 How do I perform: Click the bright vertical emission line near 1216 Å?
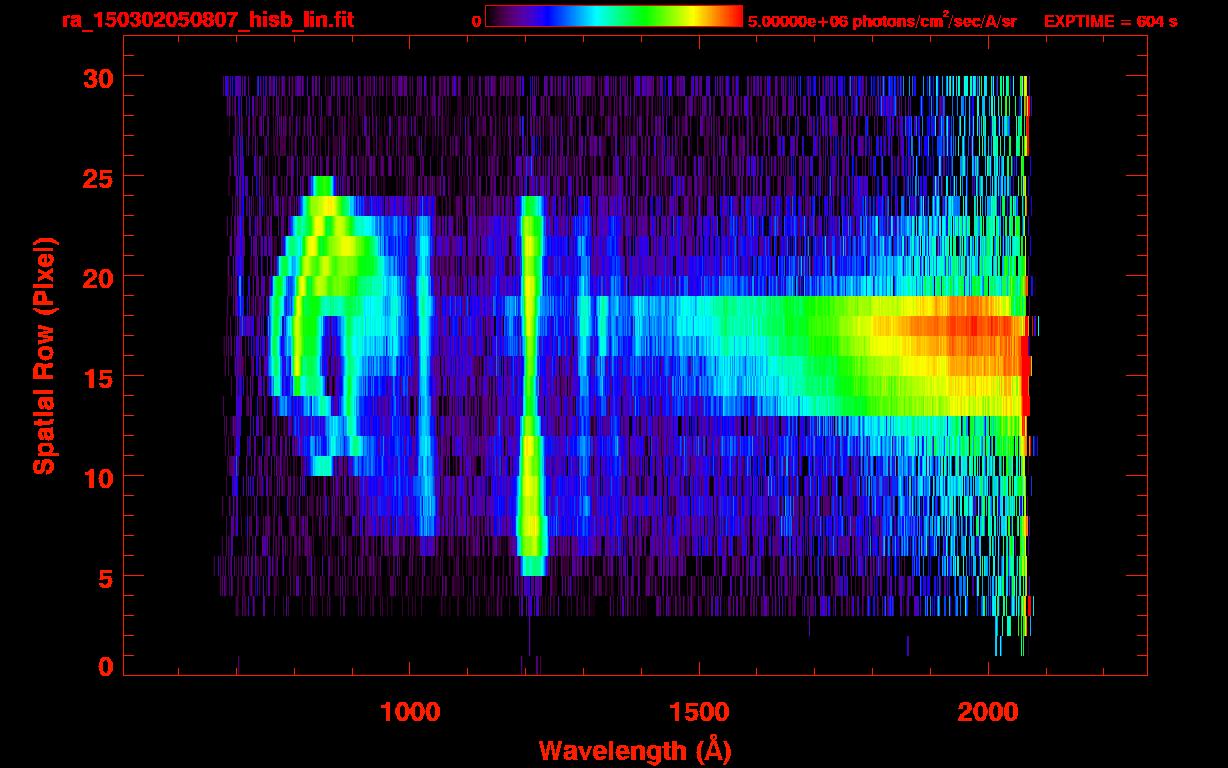[531, 385]
